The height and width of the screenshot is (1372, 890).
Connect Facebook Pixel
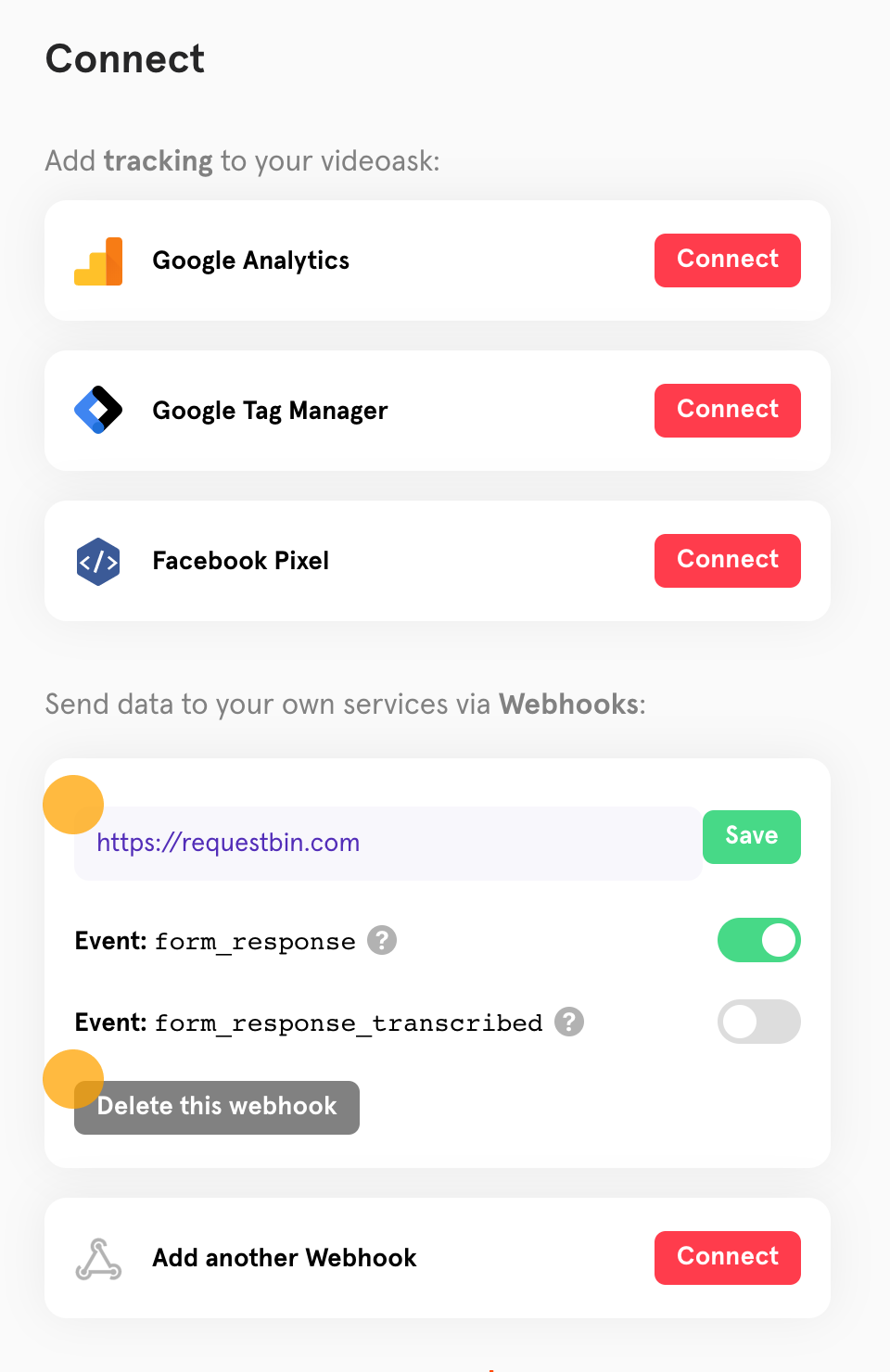coord(728,561)
